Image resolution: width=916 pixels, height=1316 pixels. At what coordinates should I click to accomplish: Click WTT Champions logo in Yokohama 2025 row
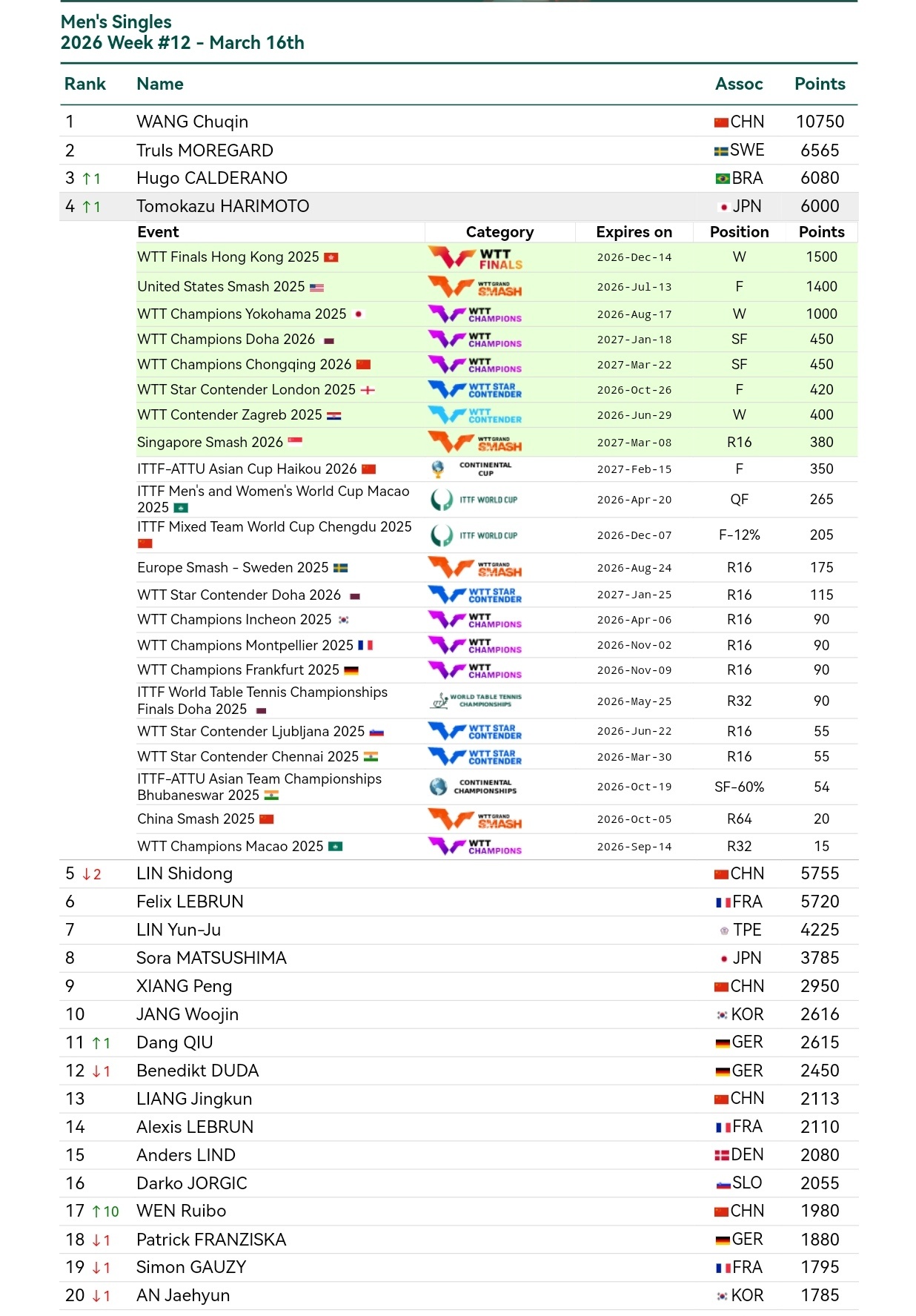[x=475, y=314]
